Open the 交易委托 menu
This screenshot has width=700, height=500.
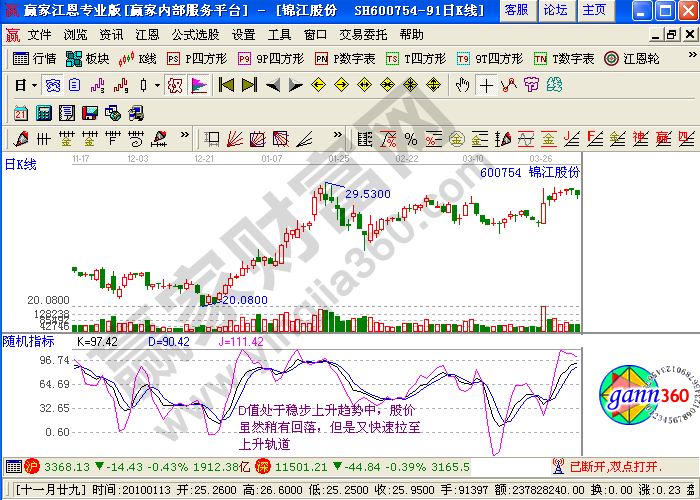pos(362,34)
